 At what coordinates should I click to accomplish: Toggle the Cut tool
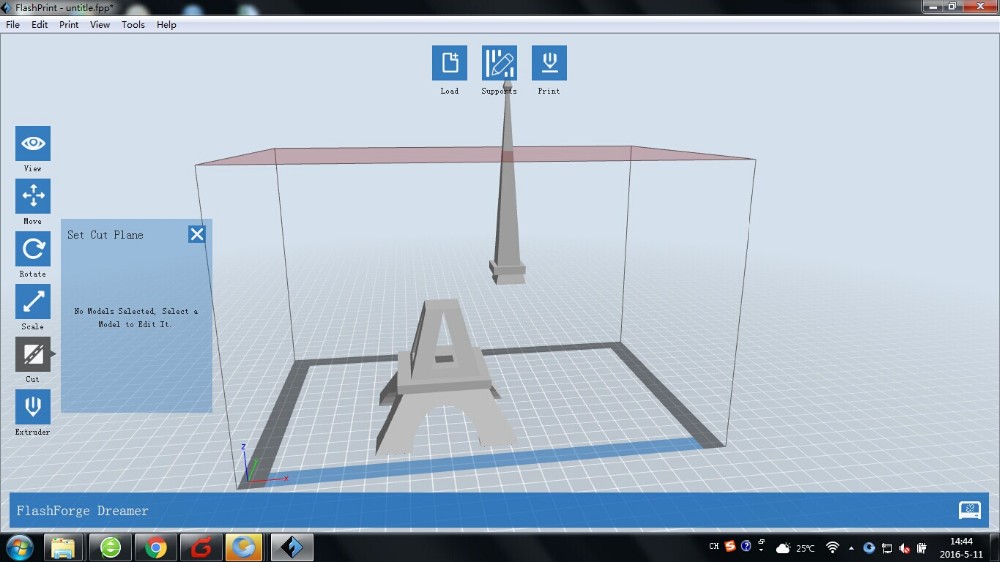(x=33, y=355)
